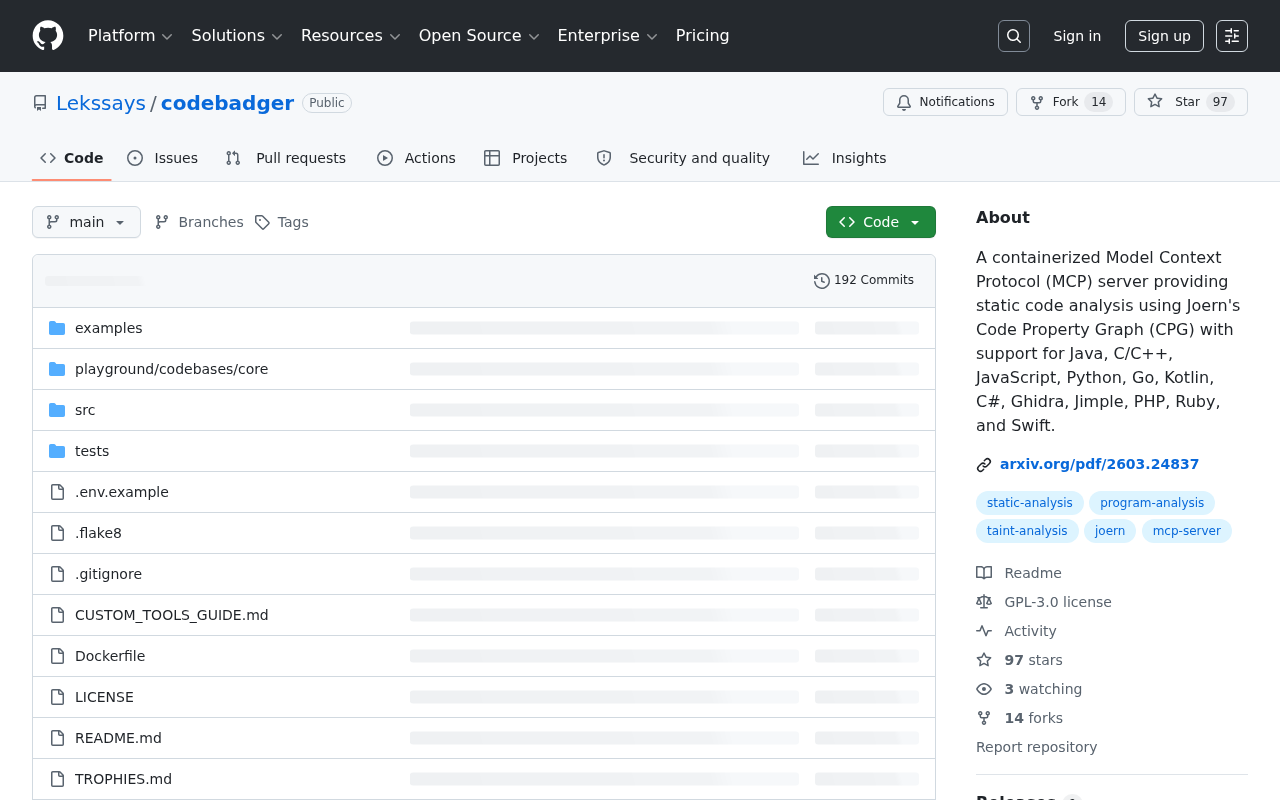
Task: Click the eye icon beside 3 watching
Action: [x=984, y=689]
